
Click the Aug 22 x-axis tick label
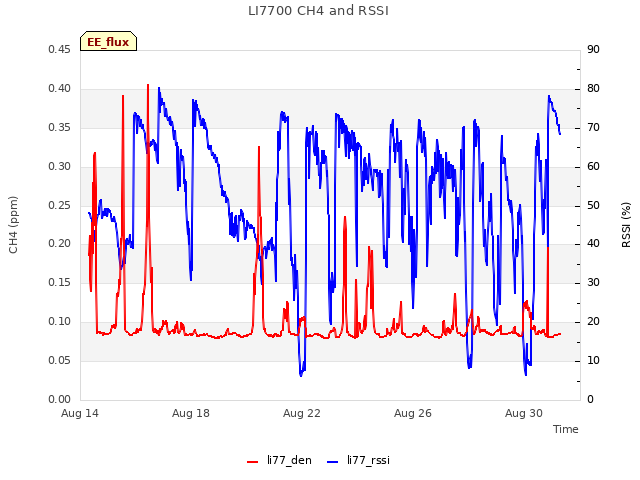pyautogui.click(x=302, y=413)
